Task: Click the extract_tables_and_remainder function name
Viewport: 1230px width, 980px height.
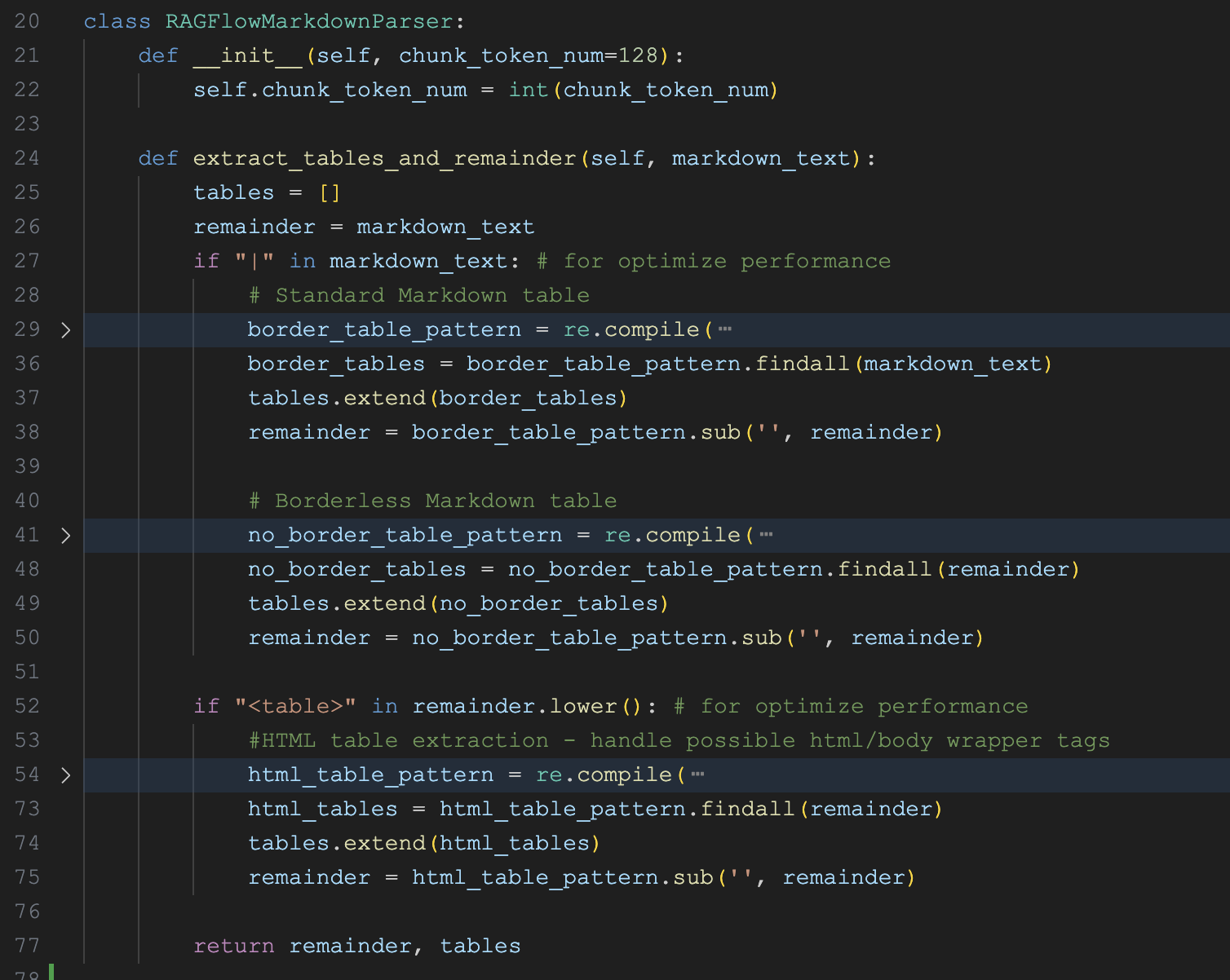Action: click(385, 158)
